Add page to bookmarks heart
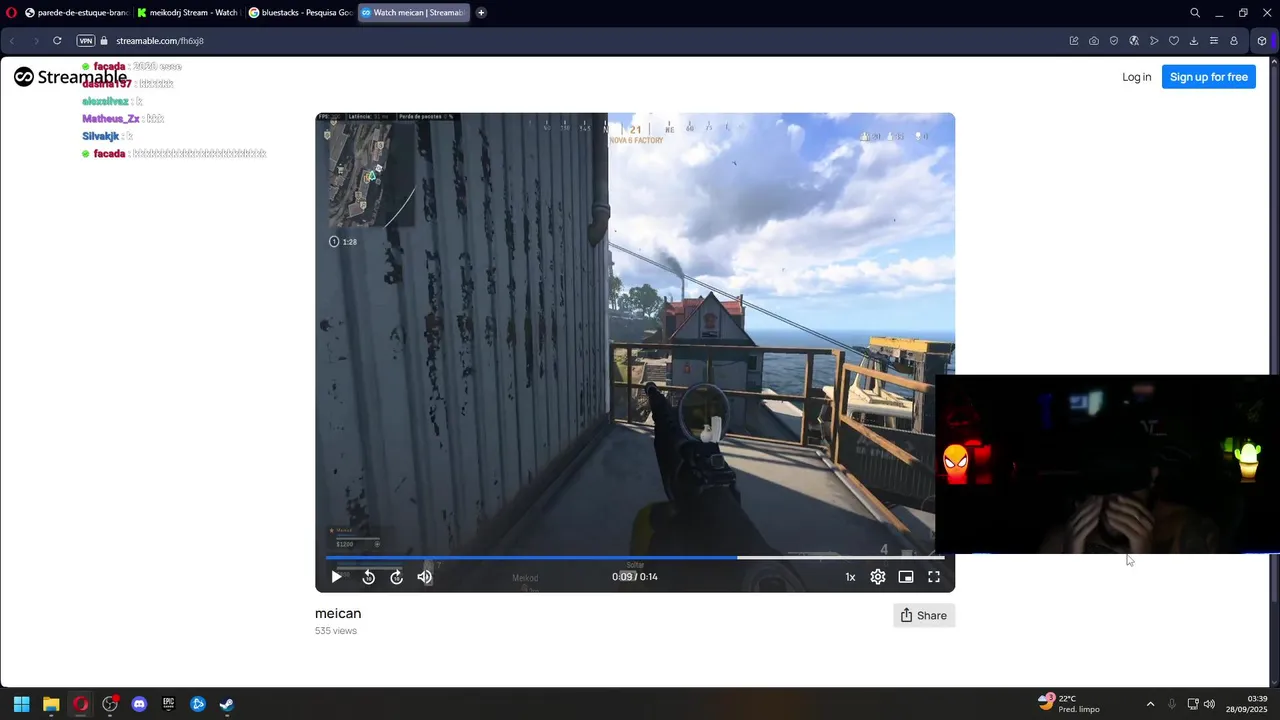 [x=1174, y=41]
